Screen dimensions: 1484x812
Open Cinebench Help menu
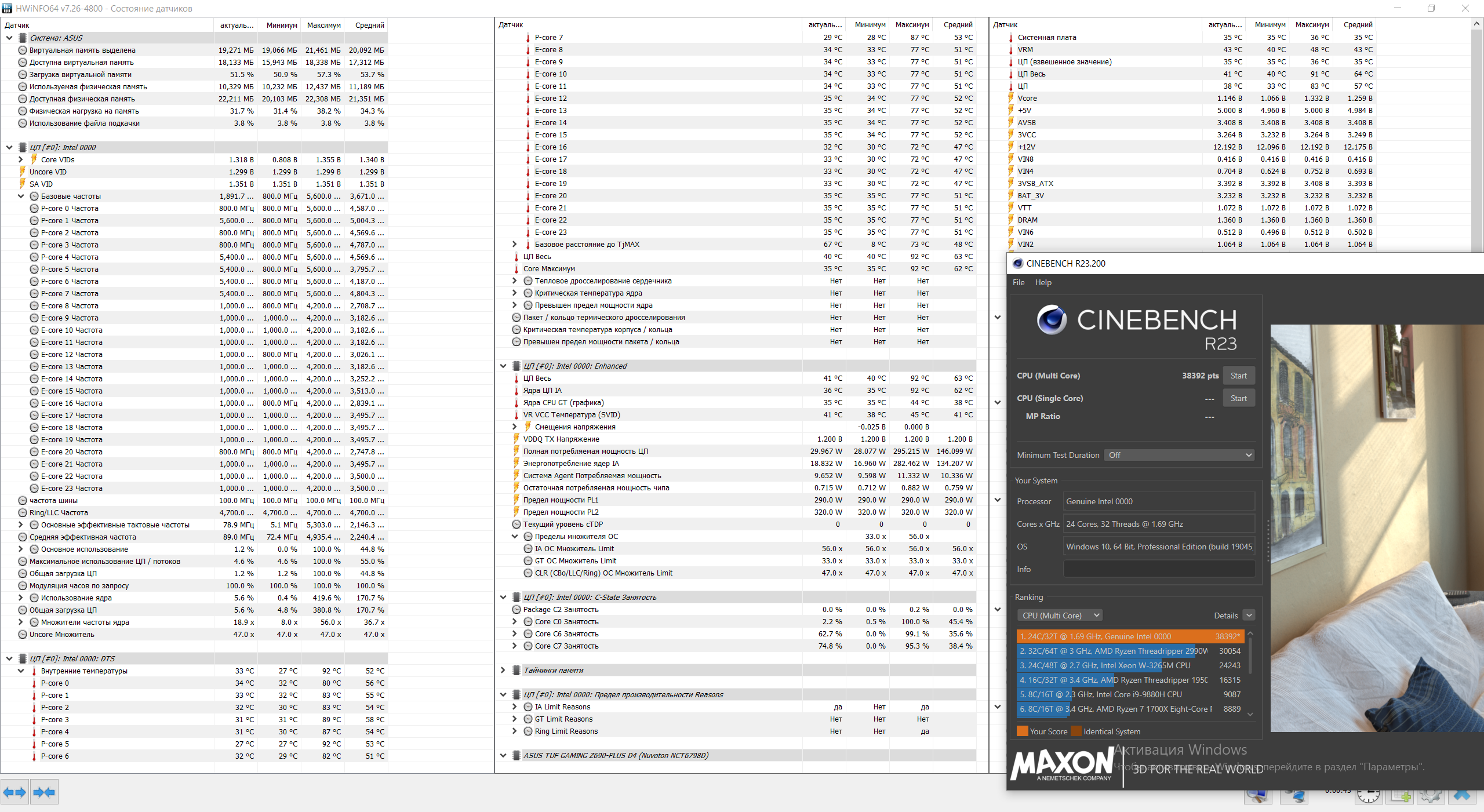point(1043,282)
